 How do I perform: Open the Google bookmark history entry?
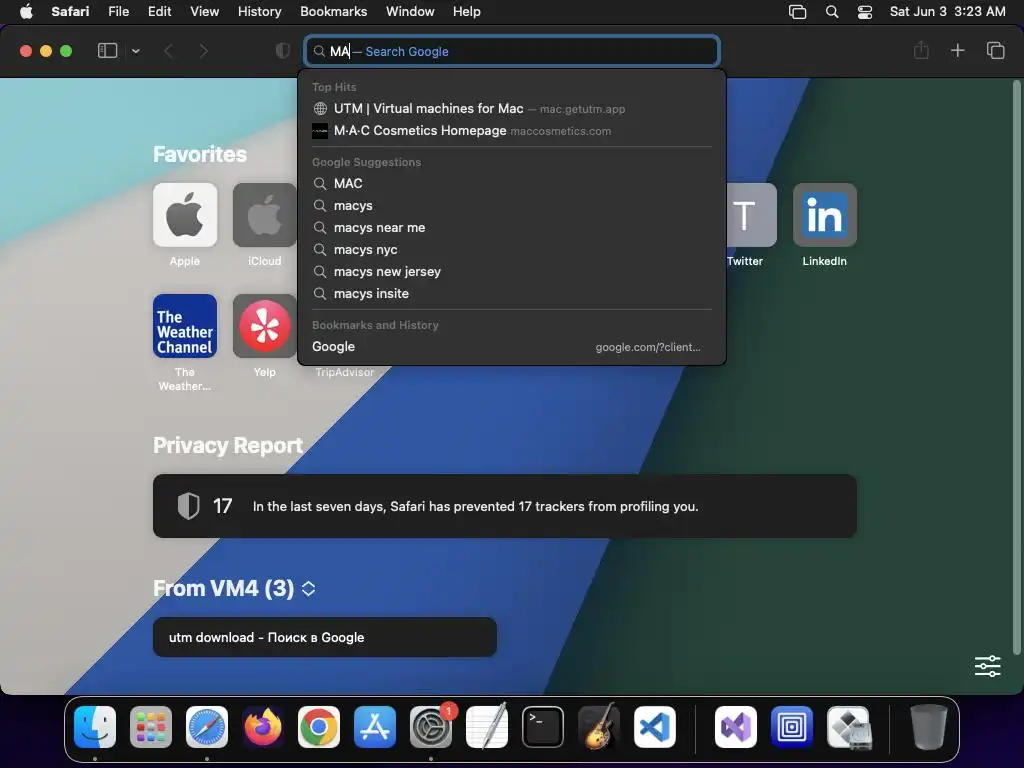511,347
